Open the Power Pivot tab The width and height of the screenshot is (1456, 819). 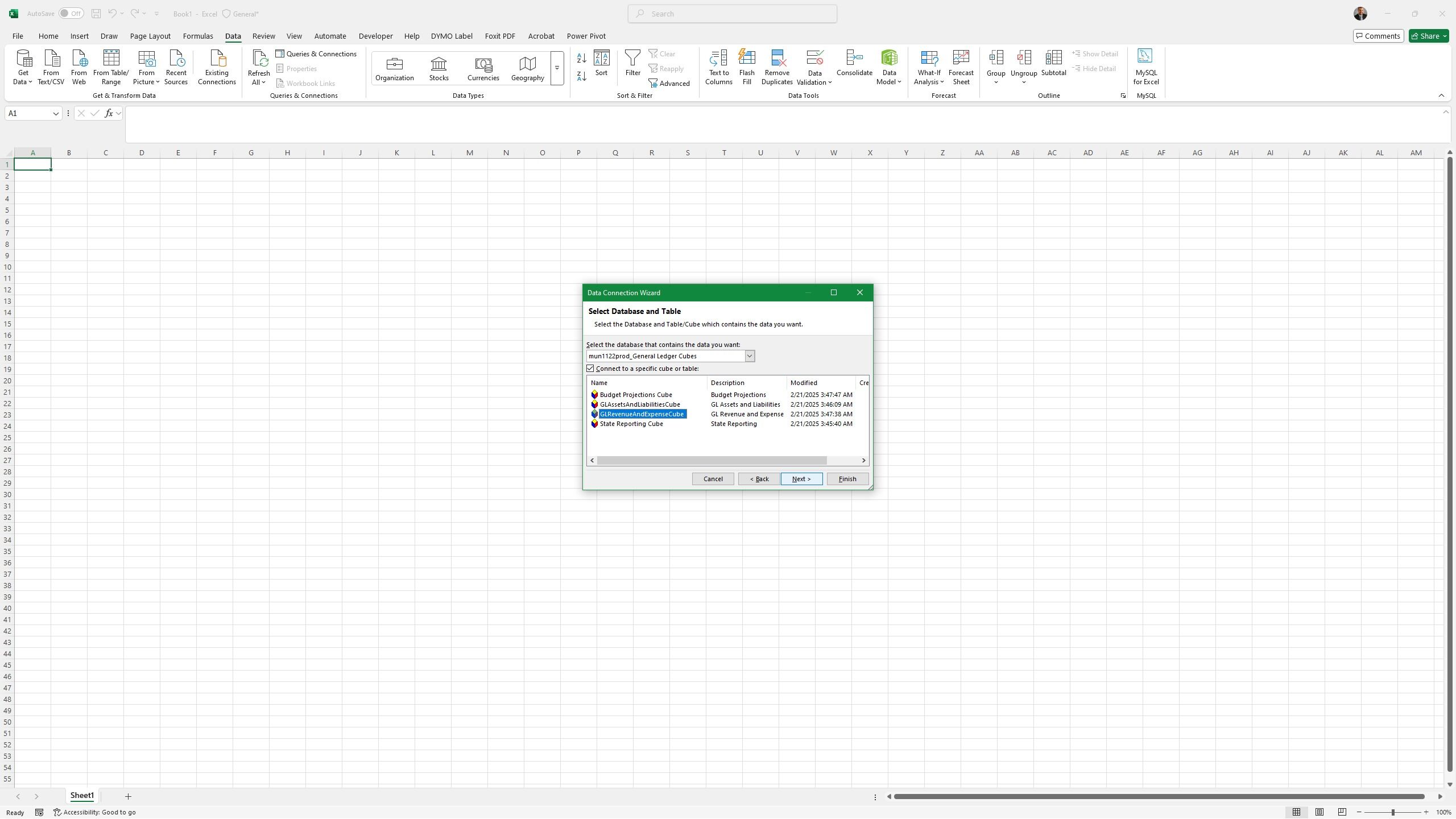[586, 36]
